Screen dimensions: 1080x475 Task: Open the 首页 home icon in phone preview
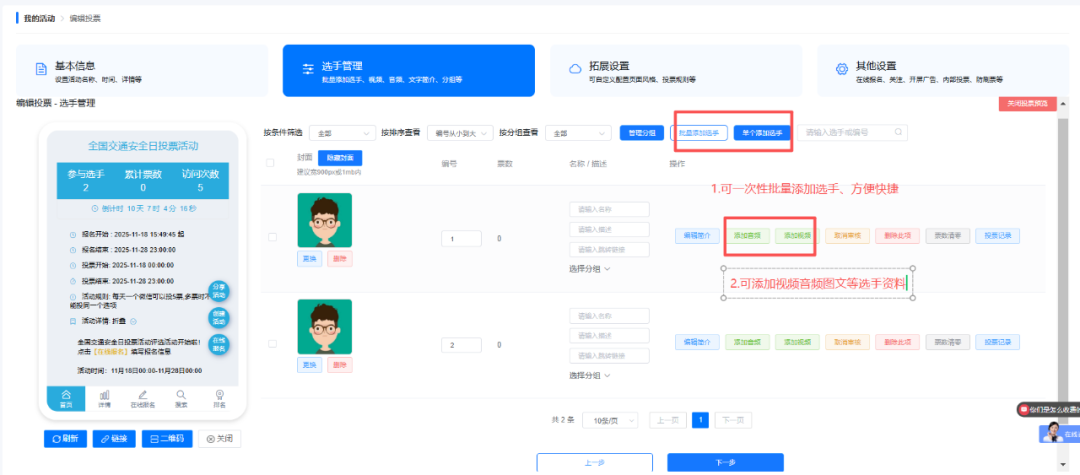[x=67, y=397]
